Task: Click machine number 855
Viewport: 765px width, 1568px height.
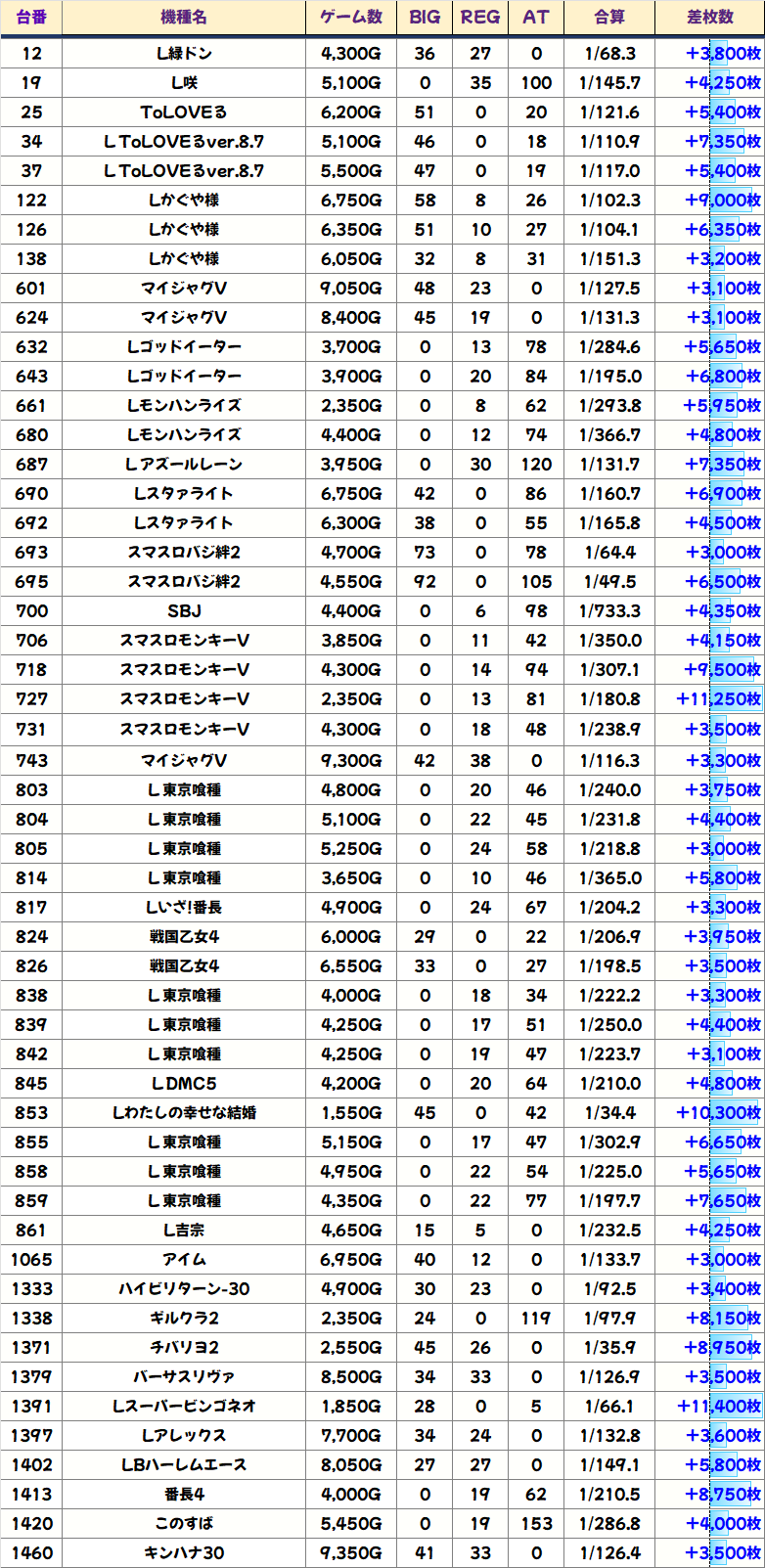Action: 31,1142
